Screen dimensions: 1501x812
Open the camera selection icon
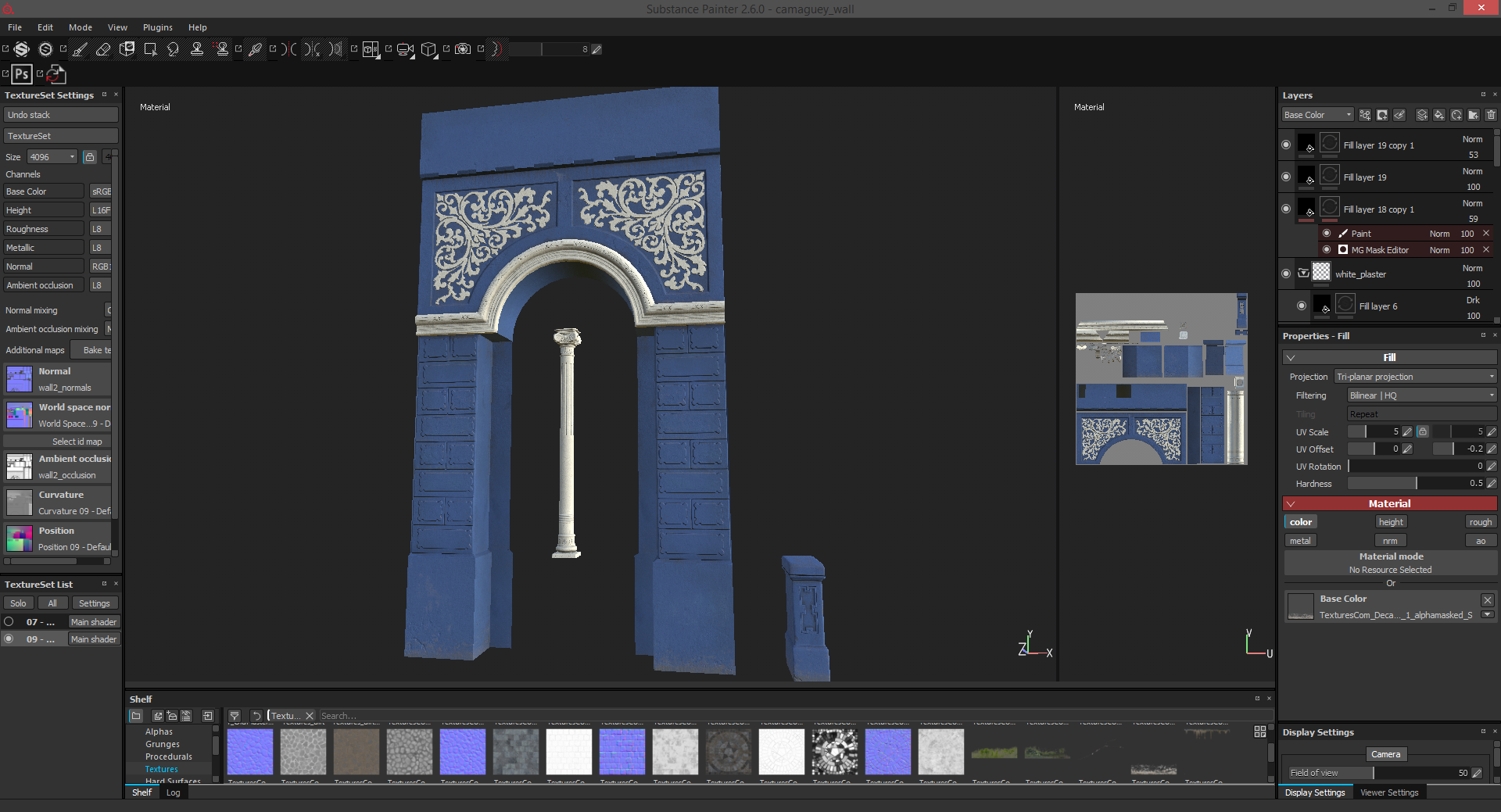coord(405,49)
